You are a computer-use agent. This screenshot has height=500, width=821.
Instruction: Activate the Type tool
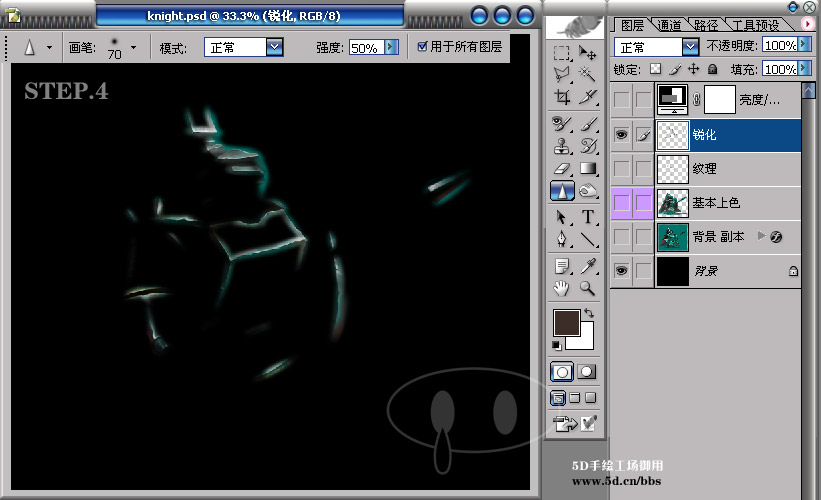point(587,217)
